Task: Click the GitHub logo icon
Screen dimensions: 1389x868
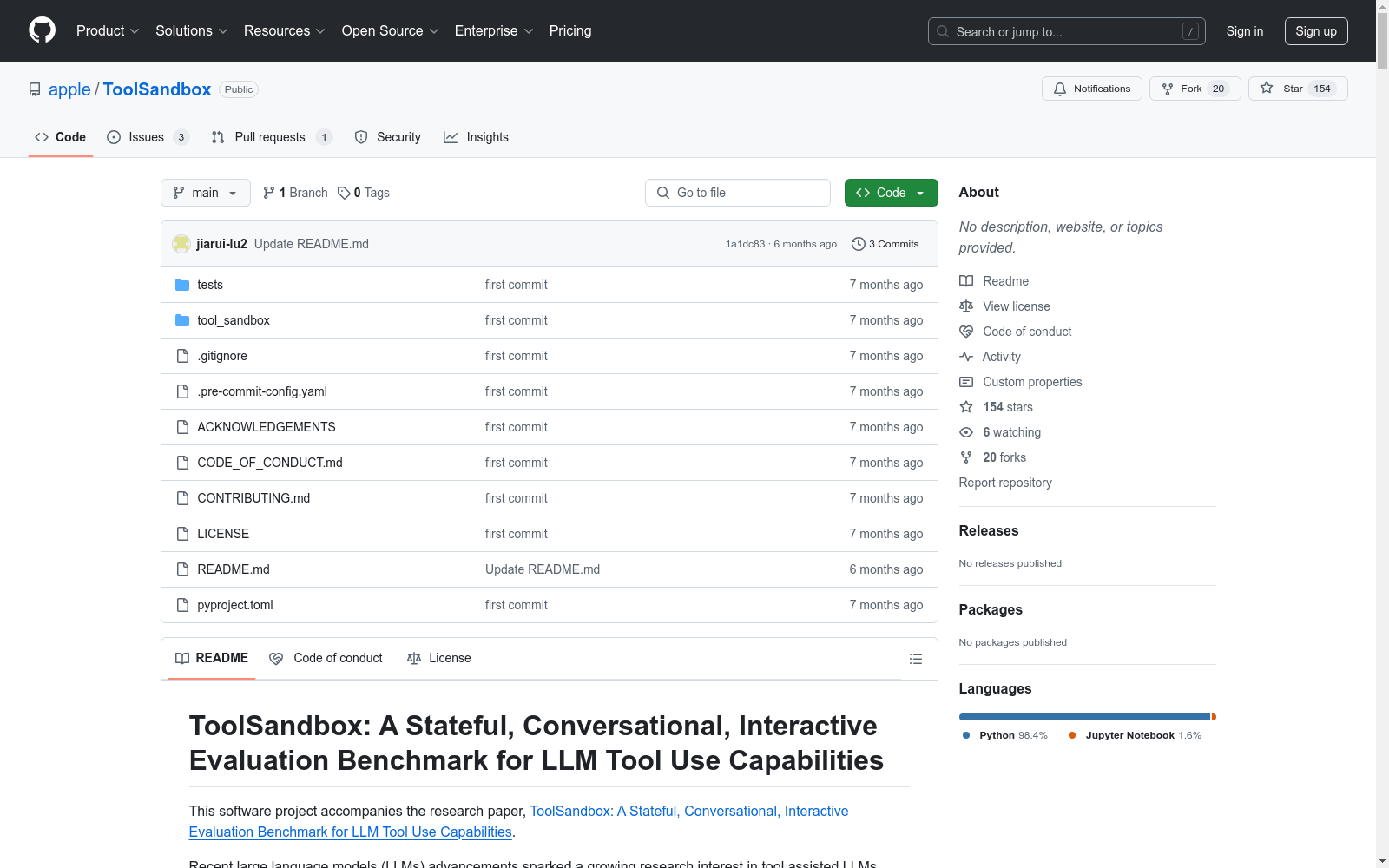Action: (42, 30)
